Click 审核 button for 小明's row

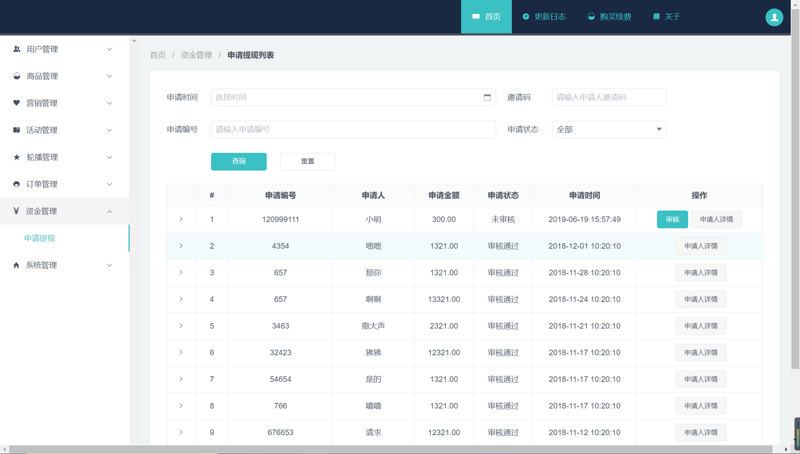click(672, 219)
